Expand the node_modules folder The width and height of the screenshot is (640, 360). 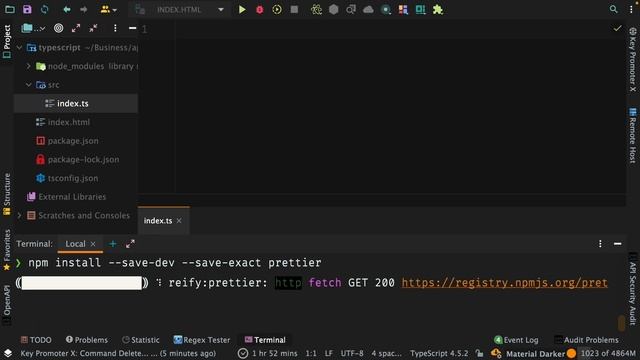coord(29,66)
